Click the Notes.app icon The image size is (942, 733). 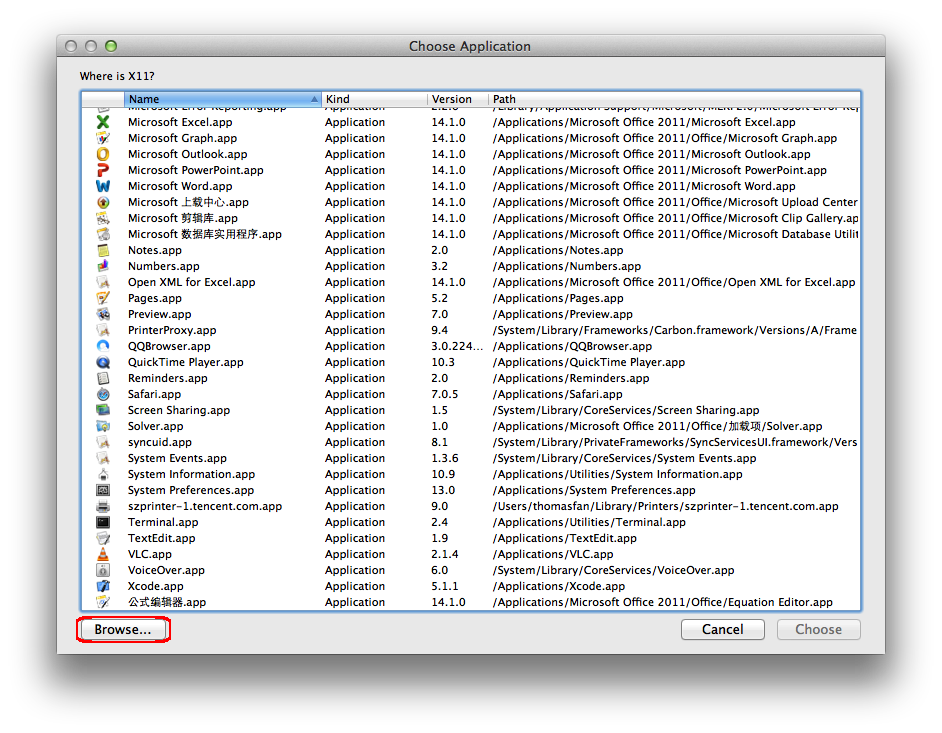[103, 250]
